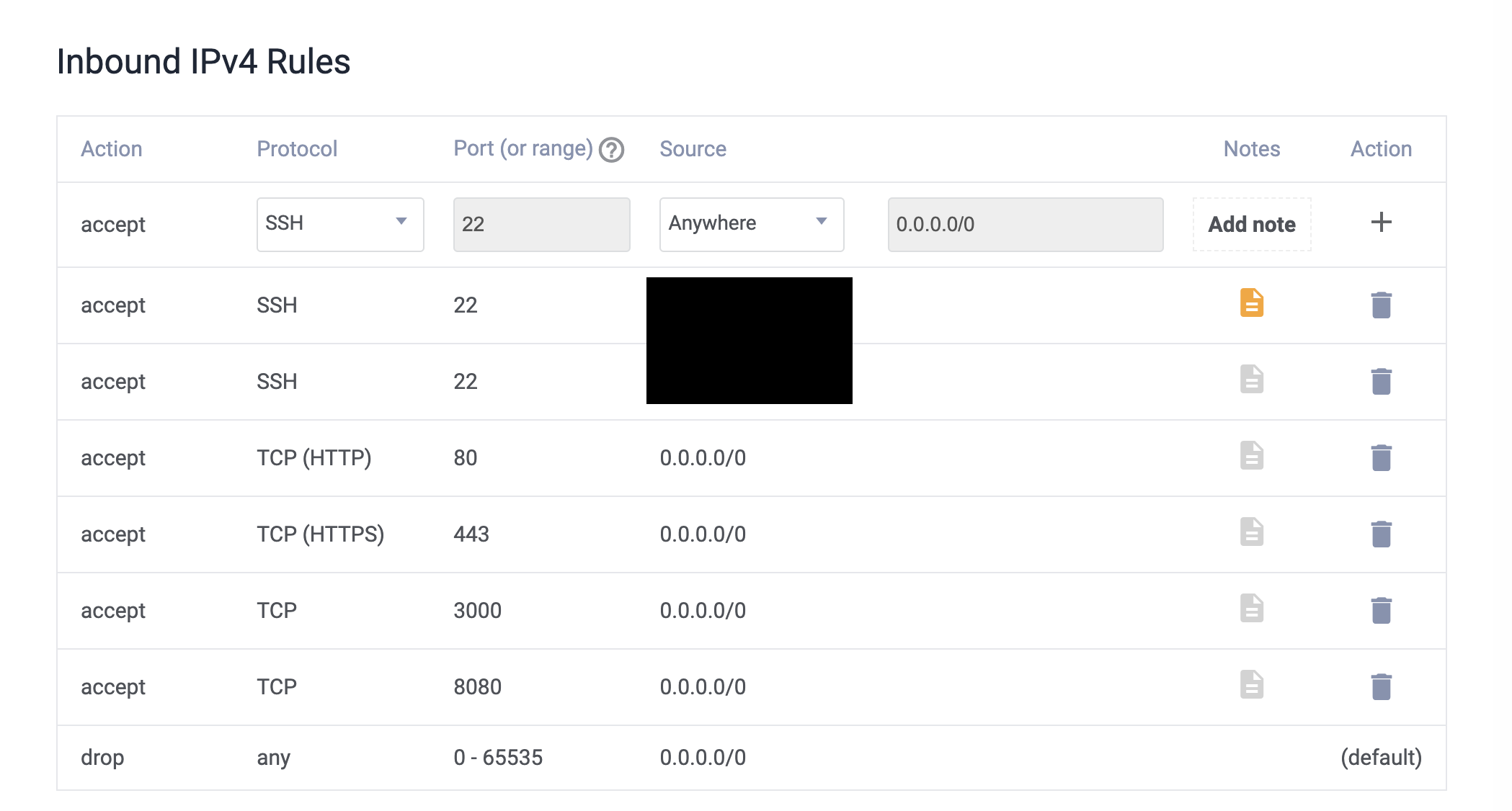The image size is (1512, 811).
Task: Open the help icon next to Port (or range)
Action: (611, 150)
